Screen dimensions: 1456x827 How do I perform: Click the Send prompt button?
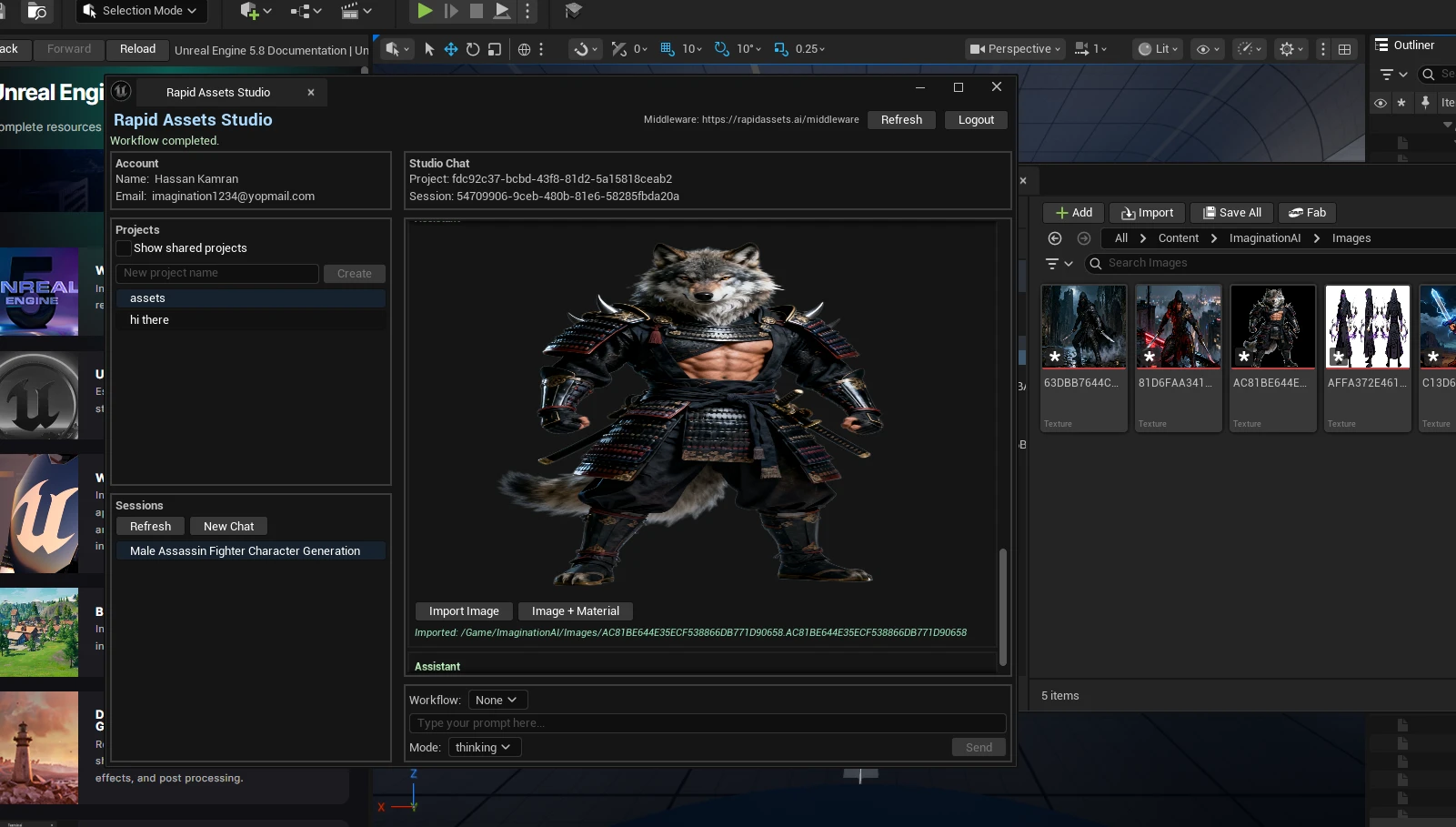979,748
